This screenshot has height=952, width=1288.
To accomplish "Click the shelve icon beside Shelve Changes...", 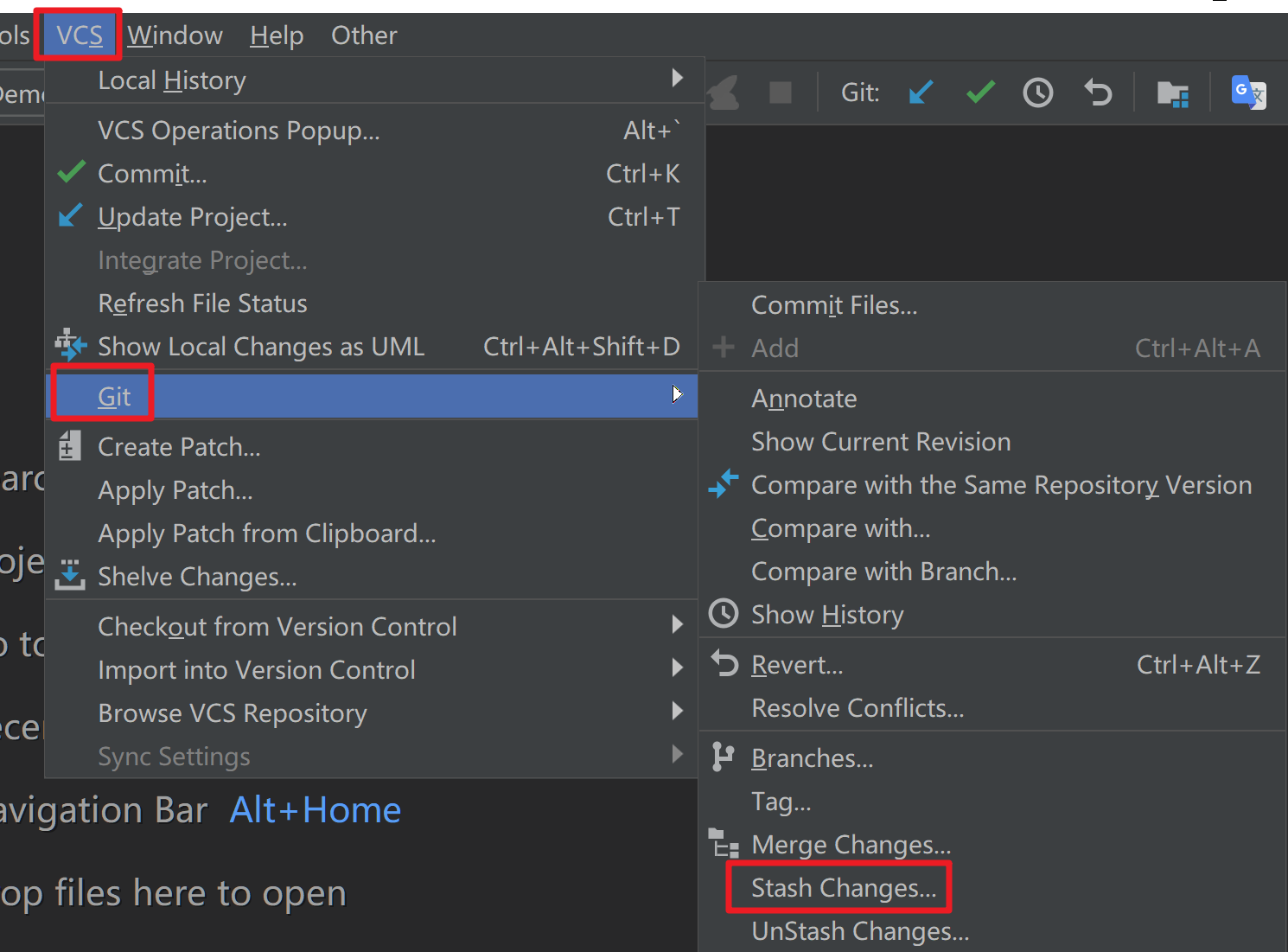I will click(70, 575).
